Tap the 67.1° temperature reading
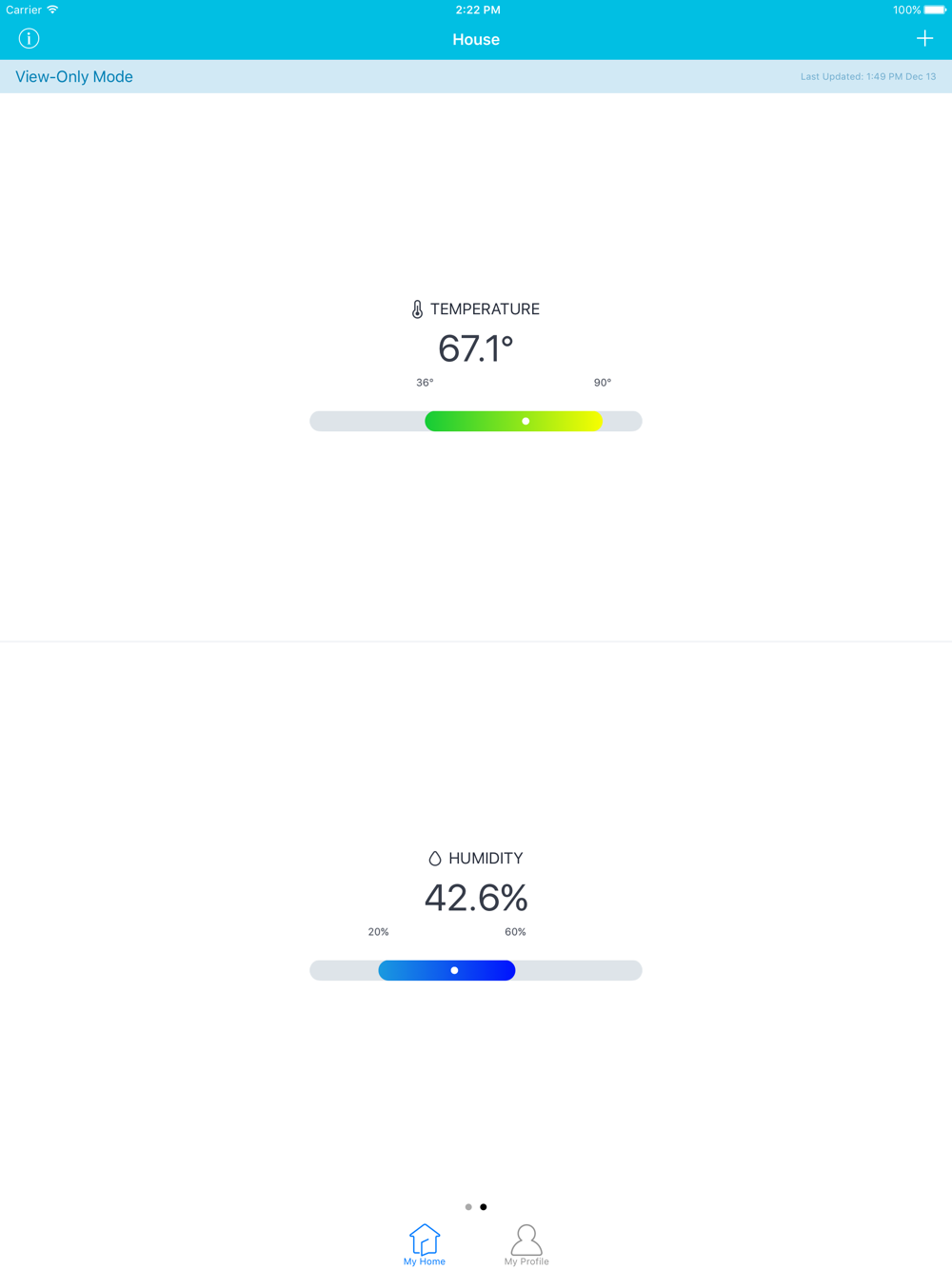952x1270 pixels. (x=476, y=348)
